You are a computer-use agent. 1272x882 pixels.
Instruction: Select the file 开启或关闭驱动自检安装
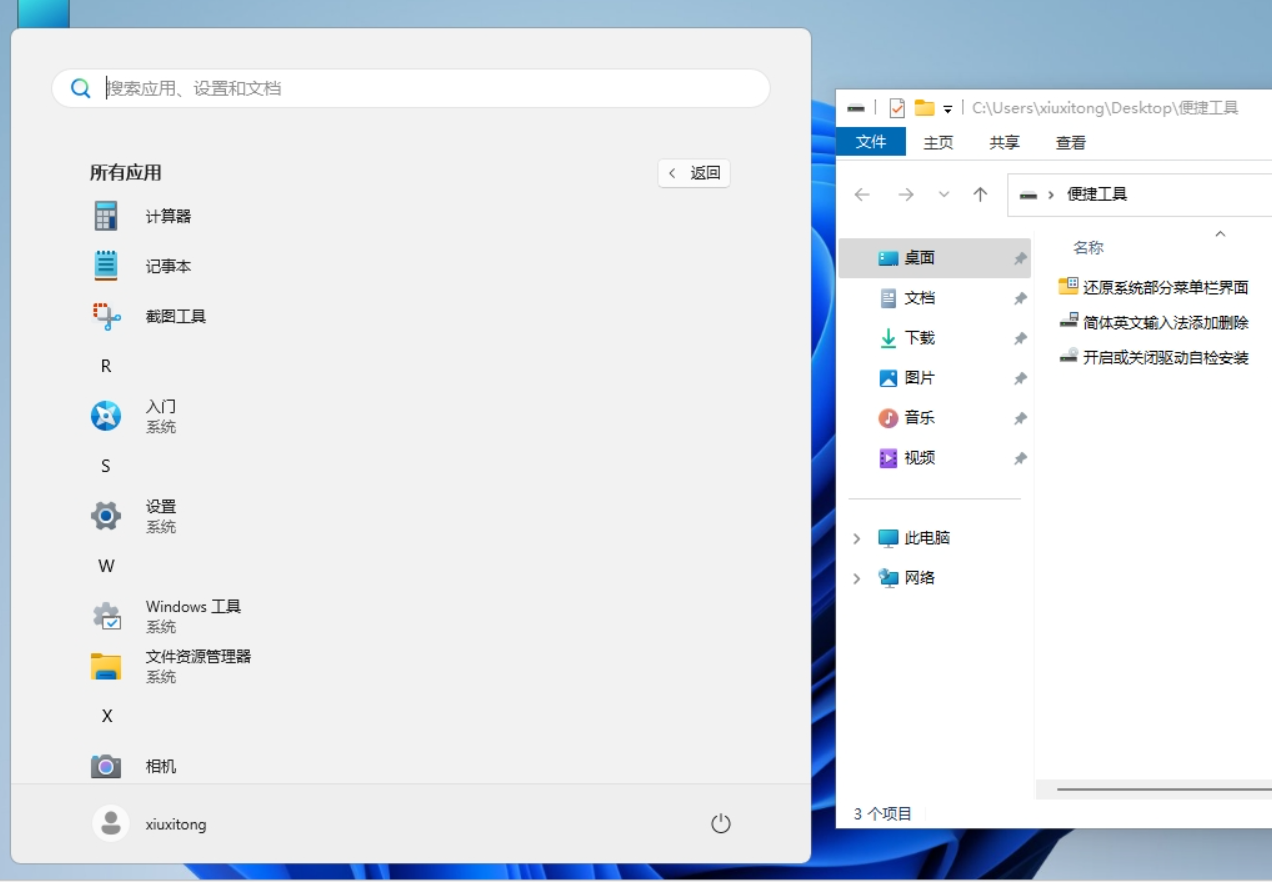[x=1154, y=357]
